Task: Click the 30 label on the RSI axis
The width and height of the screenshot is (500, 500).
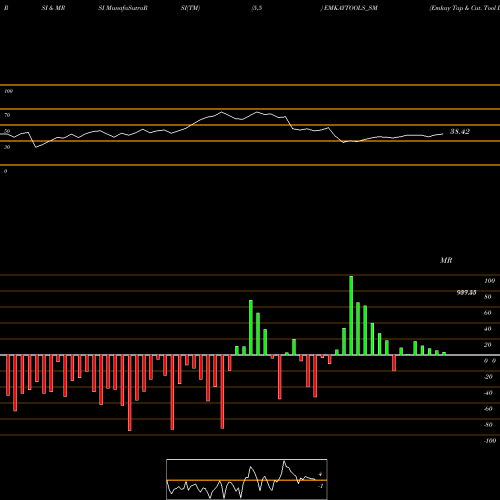Action: click(7, 147)
